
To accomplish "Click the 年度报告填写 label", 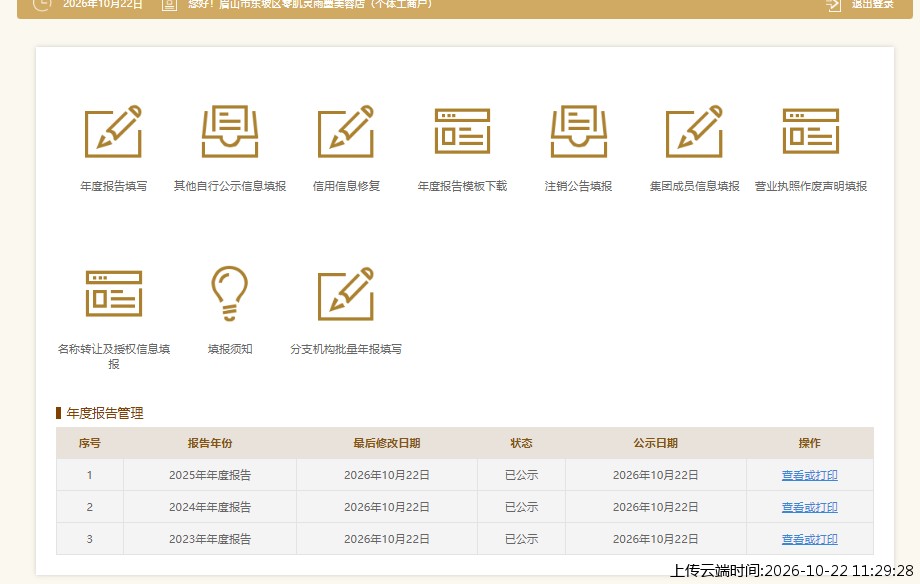I will coord(113,186).
